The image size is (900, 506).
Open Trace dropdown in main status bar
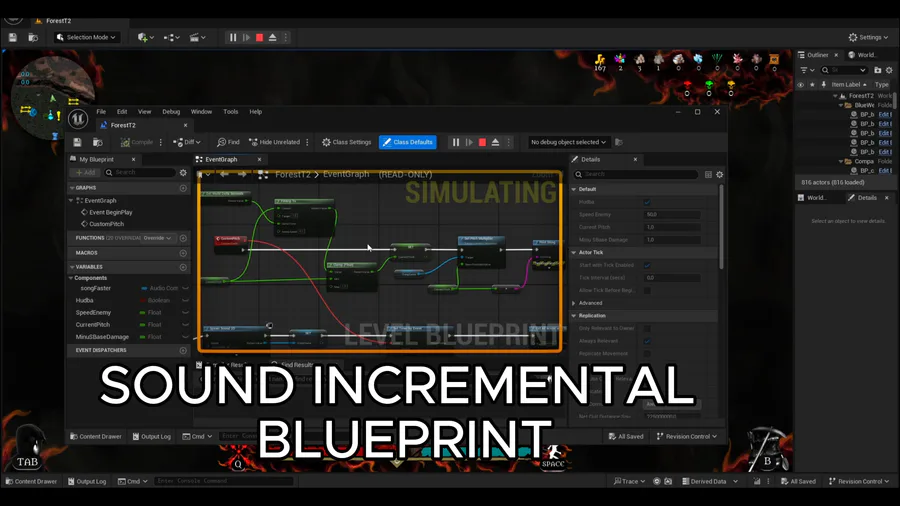click(x=630, y=481)
